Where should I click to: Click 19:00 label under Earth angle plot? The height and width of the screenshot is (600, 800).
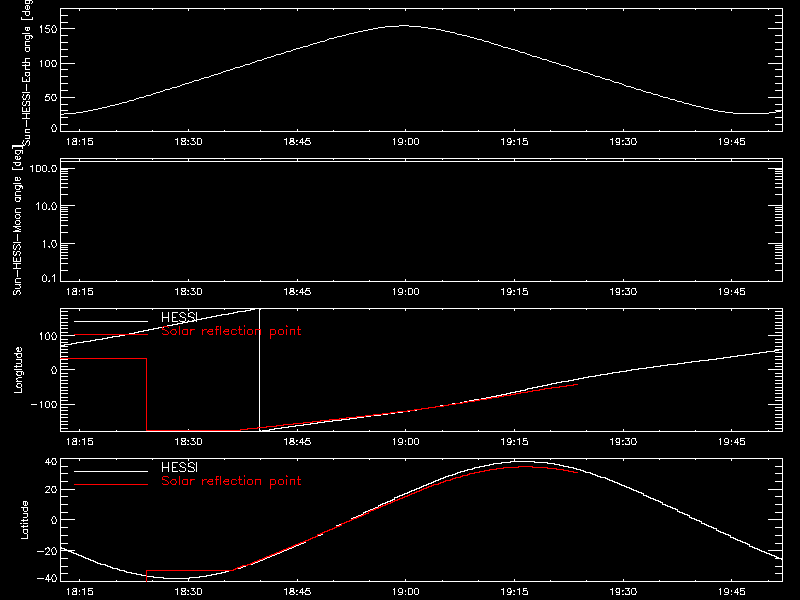(406, 142)
